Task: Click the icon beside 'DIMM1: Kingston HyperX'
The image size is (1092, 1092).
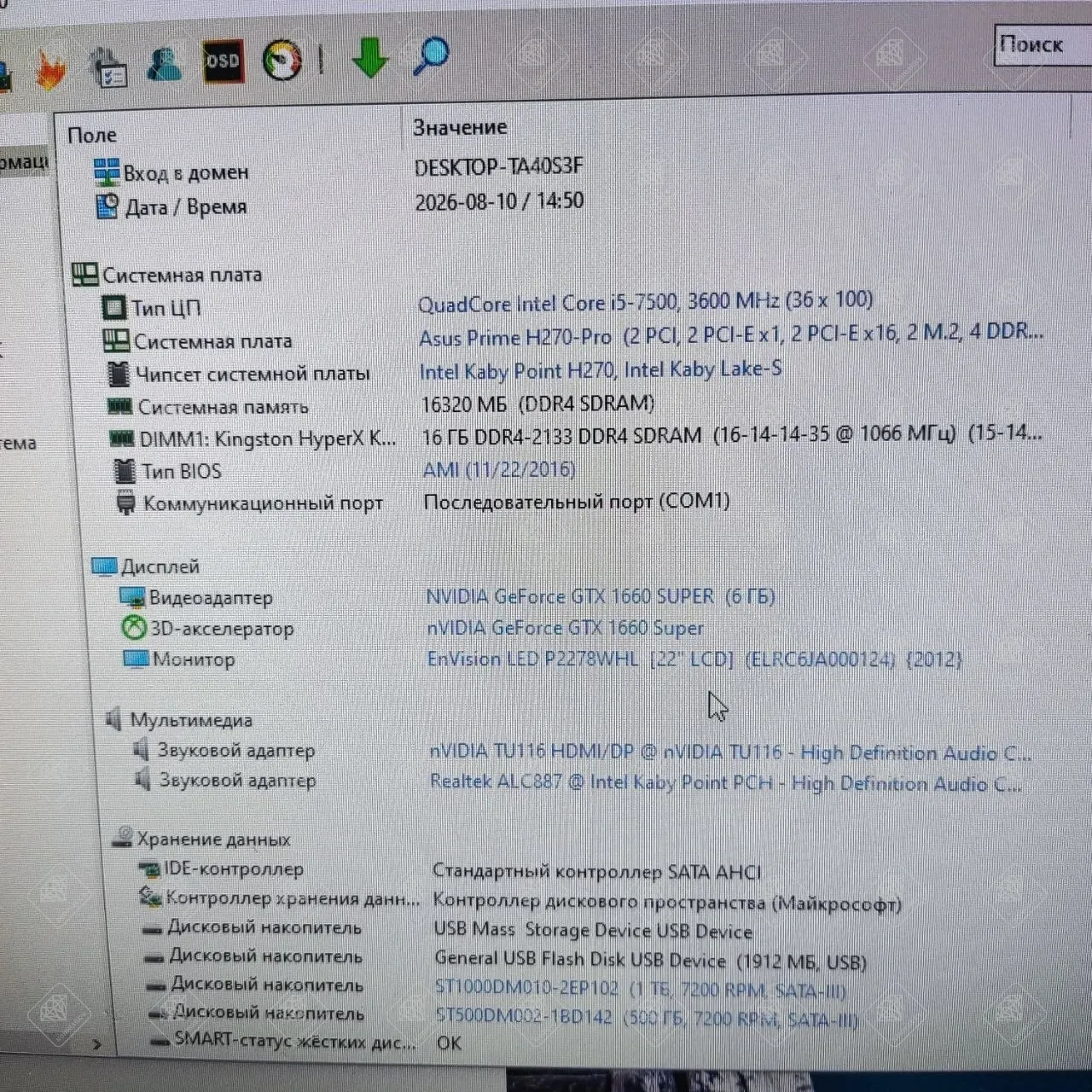Action: pos(122,439)
